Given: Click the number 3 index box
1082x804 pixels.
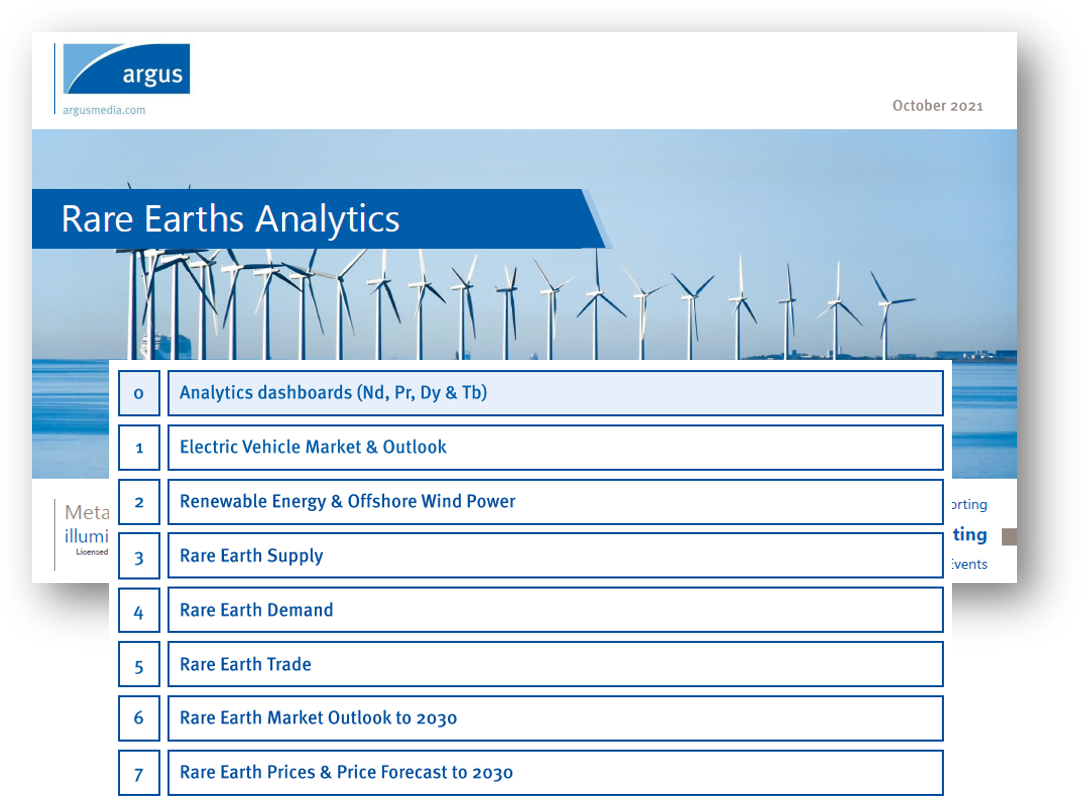Looking at the screenshot, I should click(138, 556).
